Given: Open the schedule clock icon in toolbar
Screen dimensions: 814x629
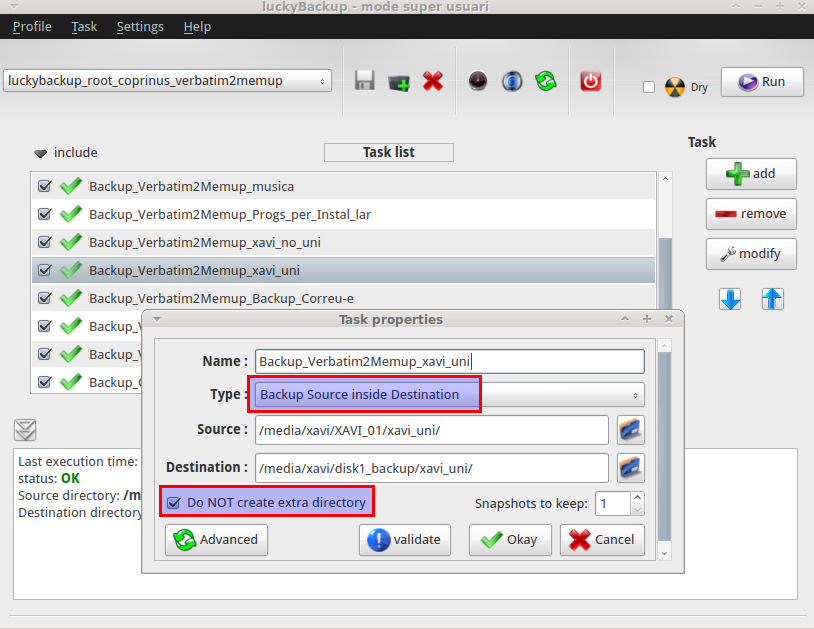Looking at the screenshot, I should tap(478, 81).
